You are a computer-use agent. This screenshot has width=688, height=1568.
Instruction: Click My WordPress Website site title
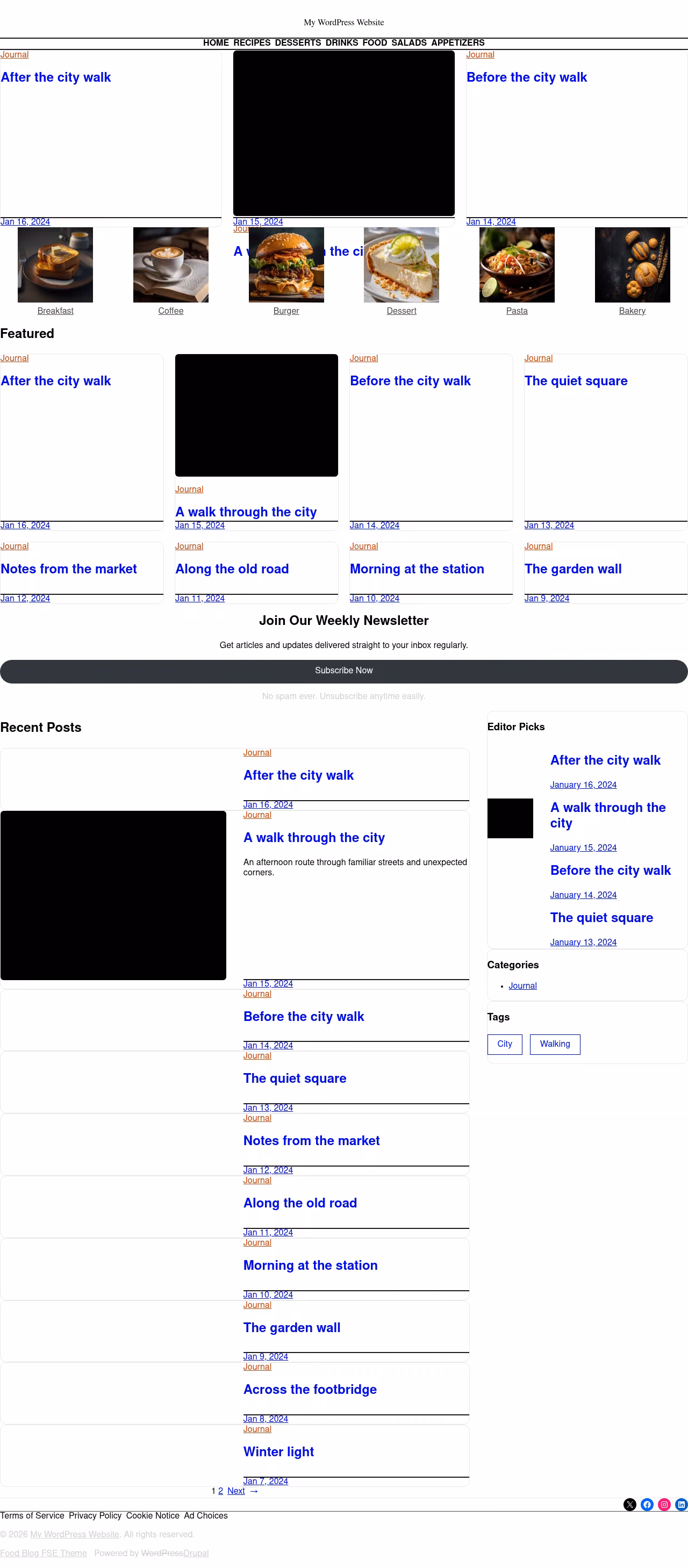[344, 23]
